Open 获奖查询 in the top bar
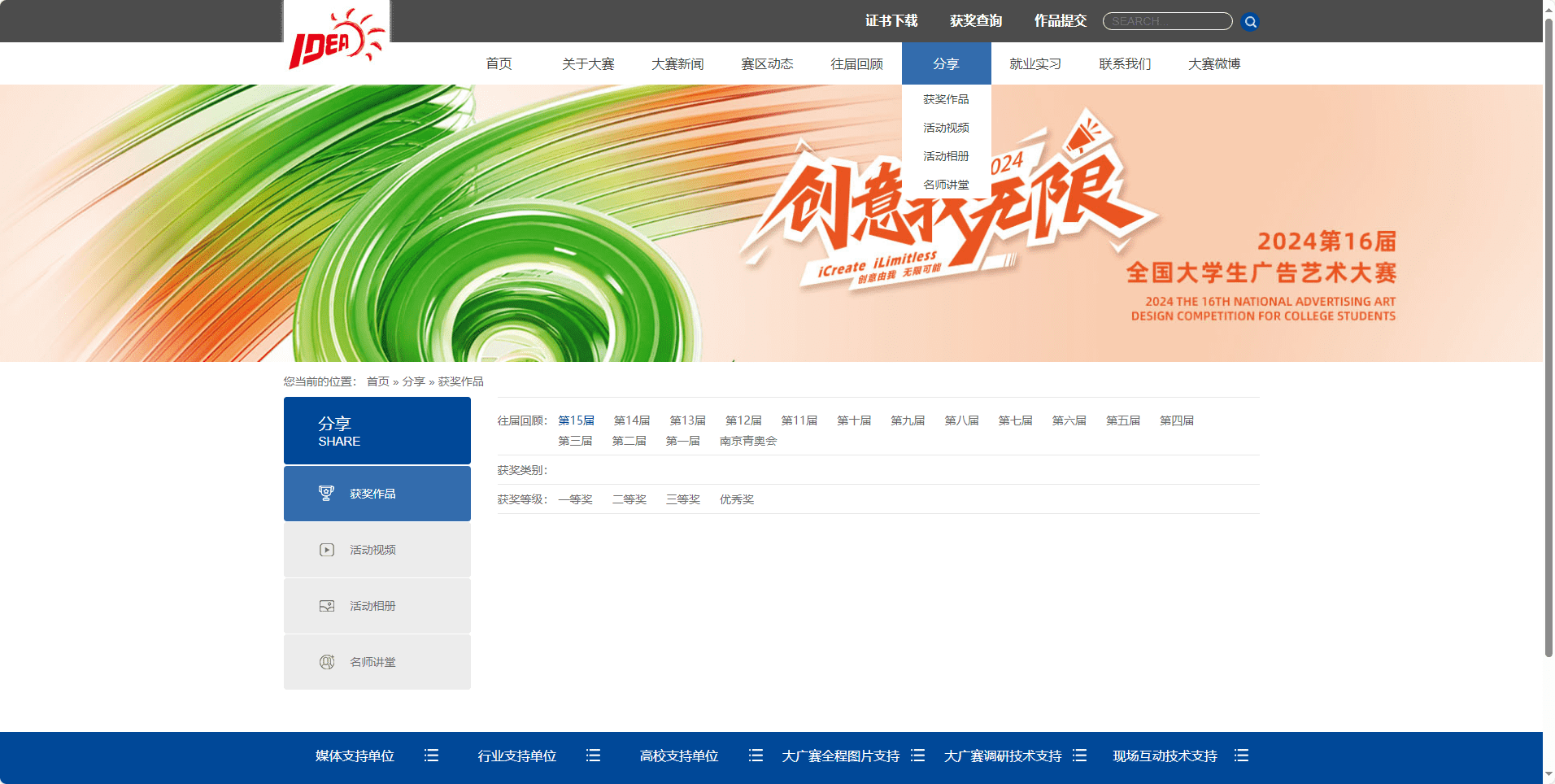 [x=976, y=21]
